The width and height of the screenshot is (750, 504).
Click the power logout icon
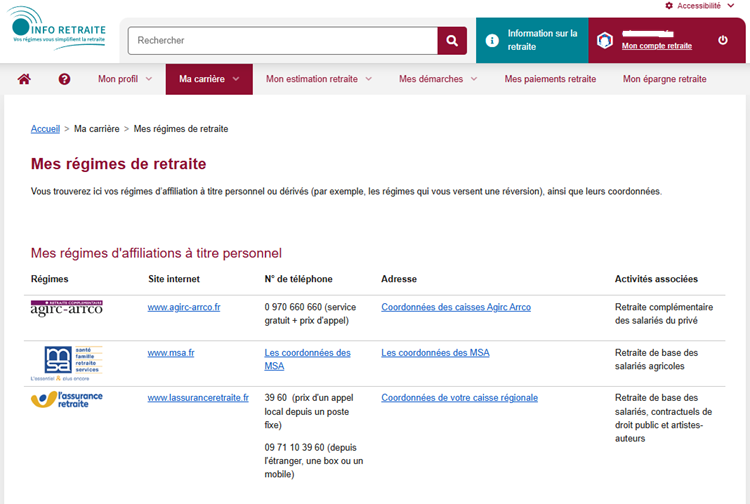(x=723, y=41)
